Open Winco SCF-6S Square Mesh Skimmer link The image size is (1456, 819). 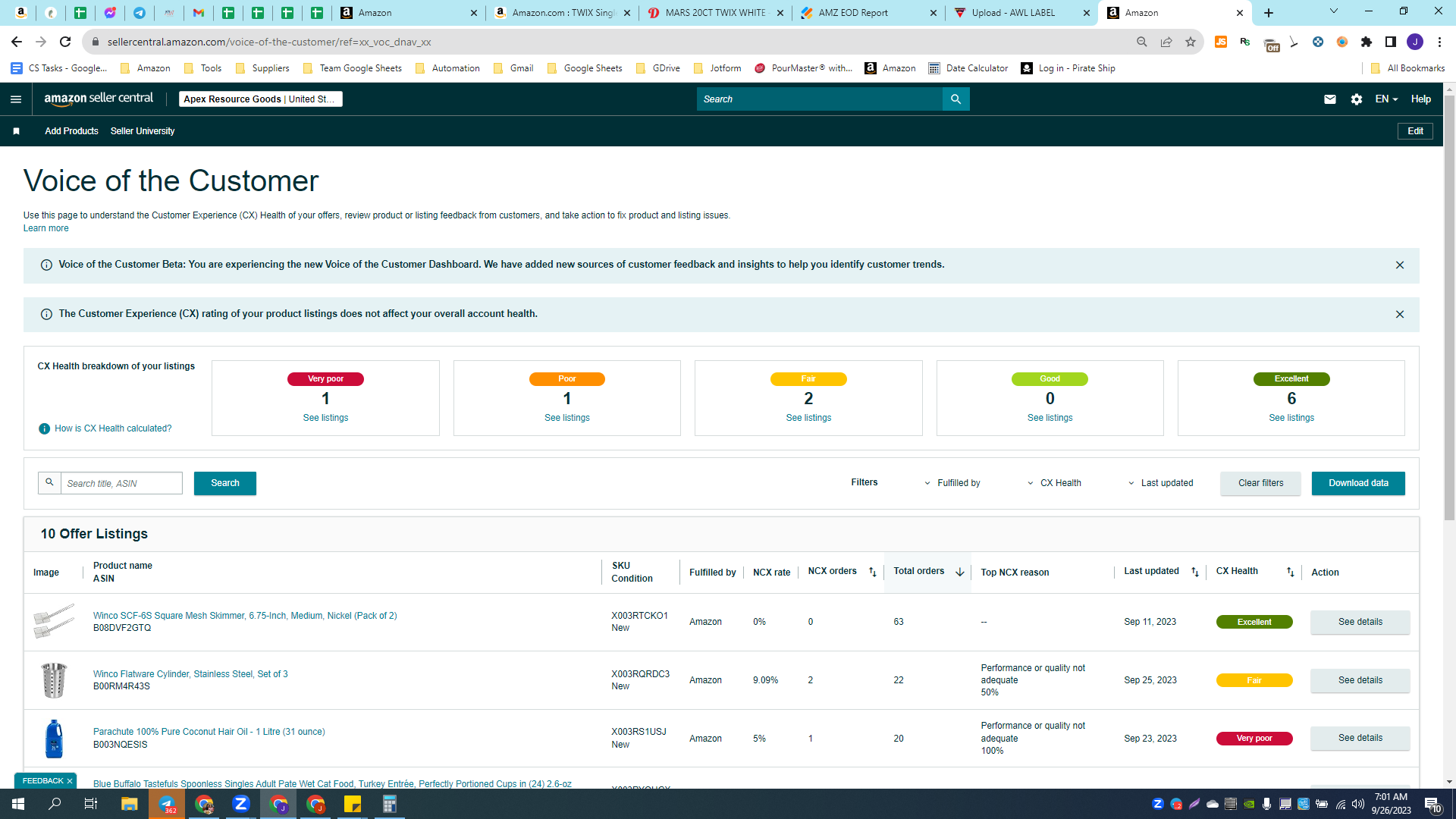245,616
